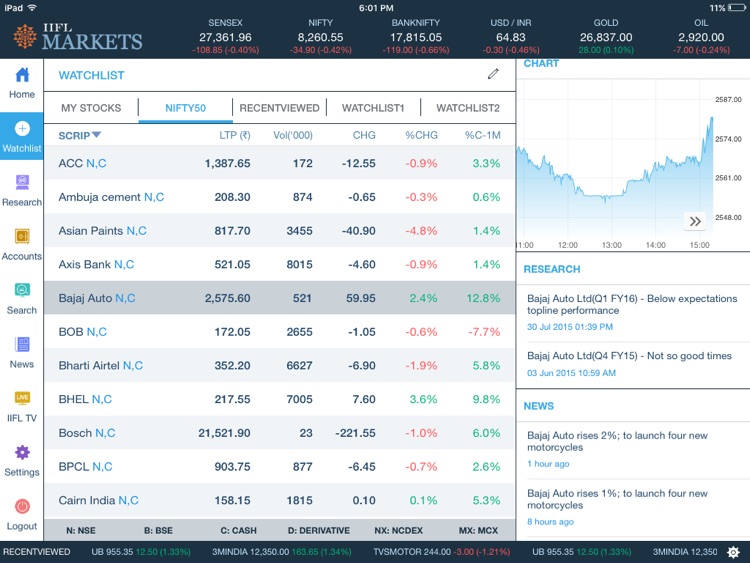Sort by %CHG column header
Screen dimensions: 750x563
click(421, 135)
